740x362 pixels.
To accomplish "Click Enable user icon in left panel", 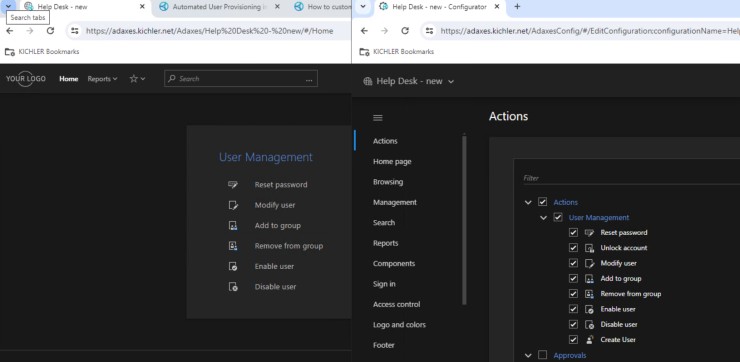I will [x=233, y=266].
